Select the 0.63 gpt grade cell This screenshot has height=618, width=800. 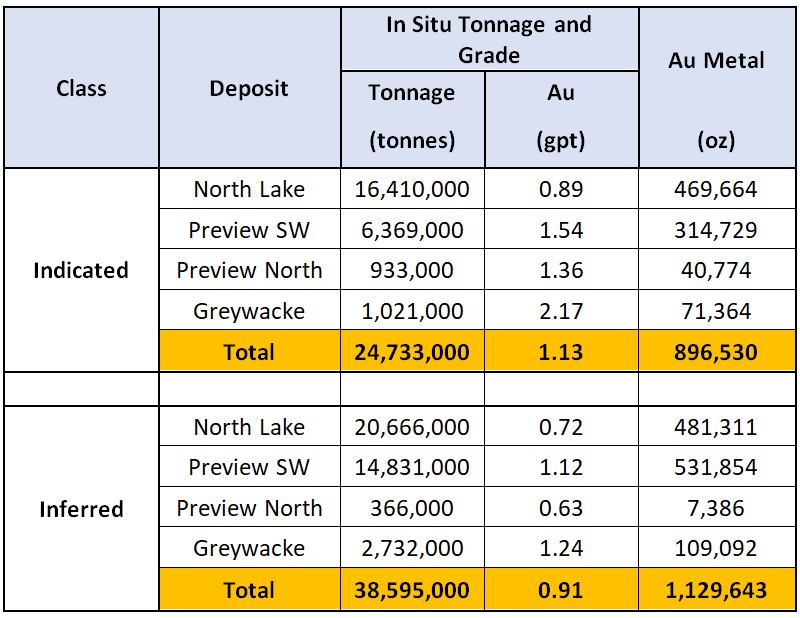tap(561, 508)
